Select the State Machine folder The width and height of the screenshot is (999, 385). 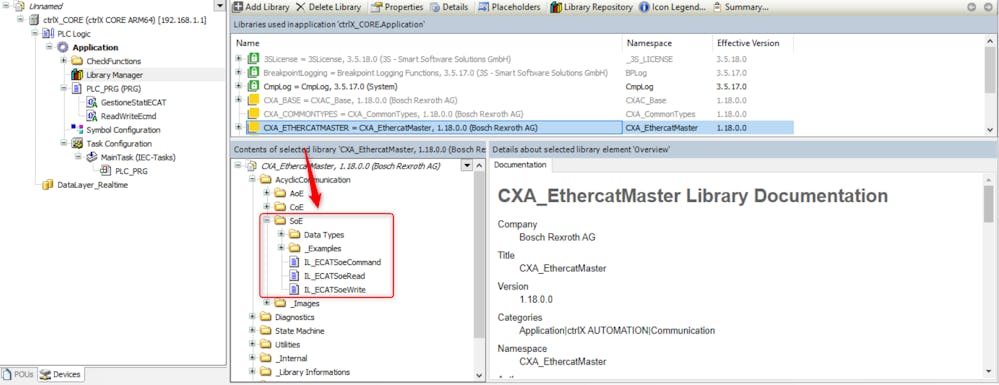point(292,331)
